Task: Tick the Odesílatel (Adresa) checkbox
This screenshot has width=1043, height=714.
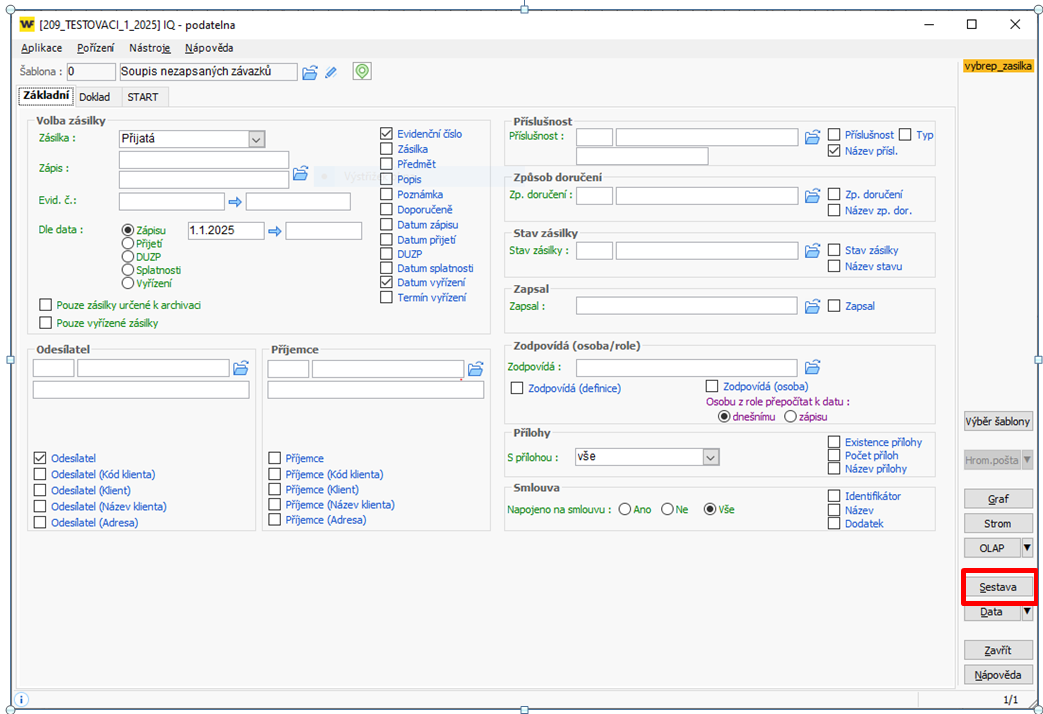Action: [40, 522]
